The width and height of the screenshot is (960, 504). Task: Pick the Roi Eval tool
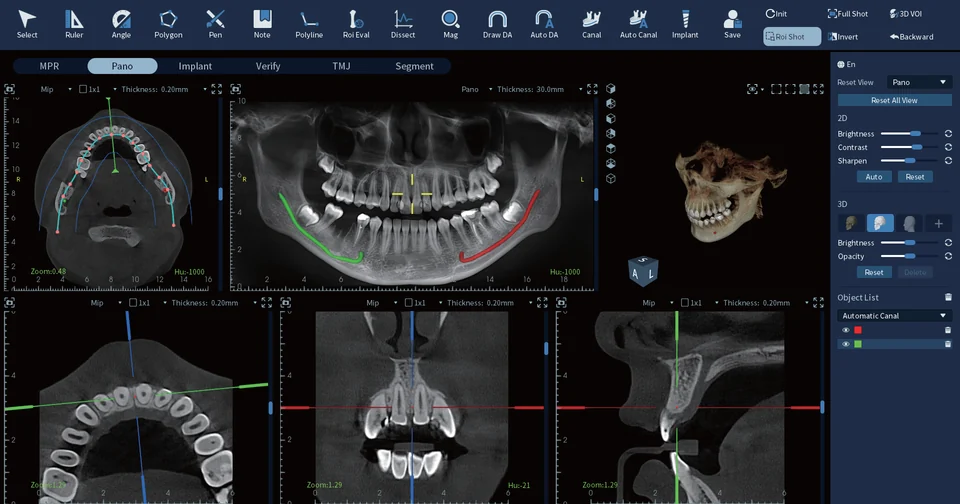356,24
